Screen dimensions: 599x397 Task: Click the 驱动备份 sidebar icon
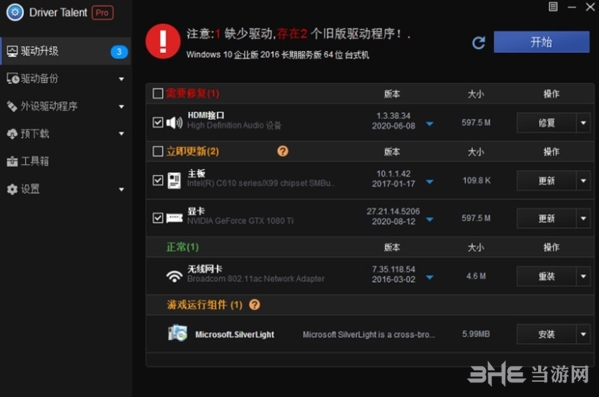point(13,79)
